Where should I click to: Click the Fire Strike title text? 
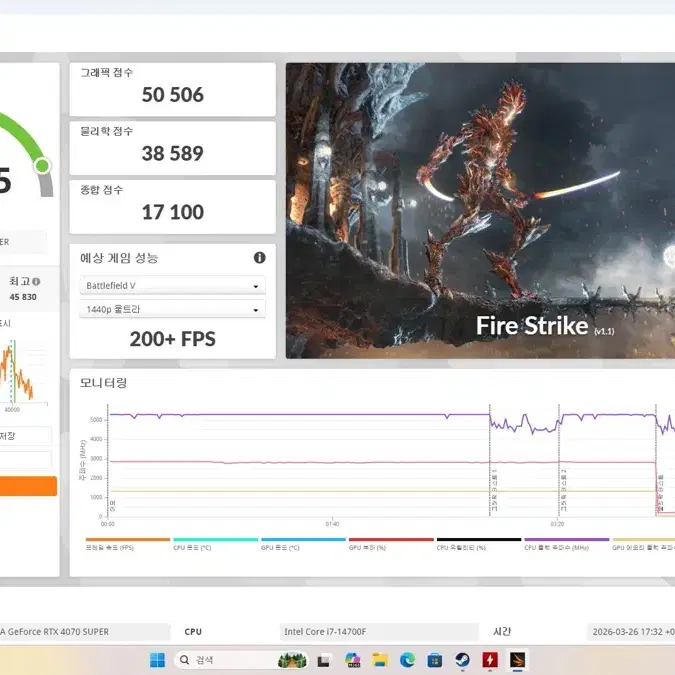point(532,325)
